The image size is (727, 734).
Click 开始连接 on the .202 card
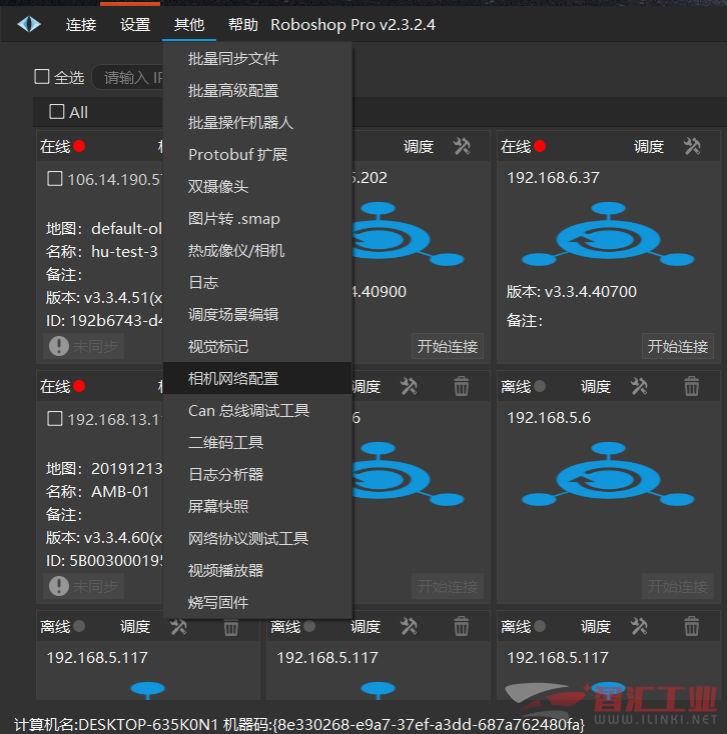coord(447,346)
